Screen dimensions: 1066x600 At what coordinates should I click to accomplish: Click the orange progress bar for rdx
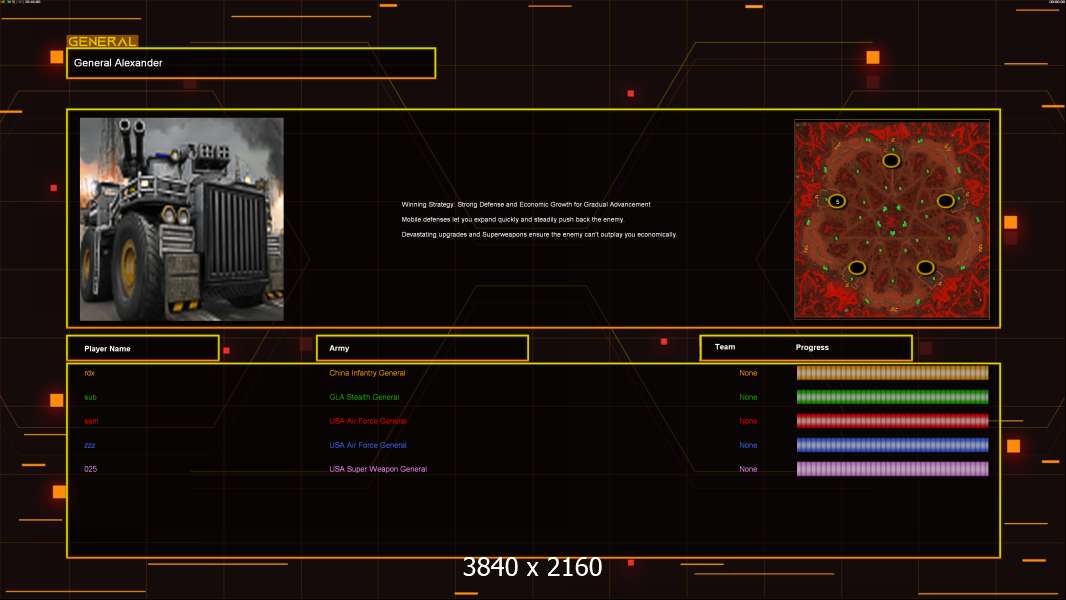[x=892, y=372]
